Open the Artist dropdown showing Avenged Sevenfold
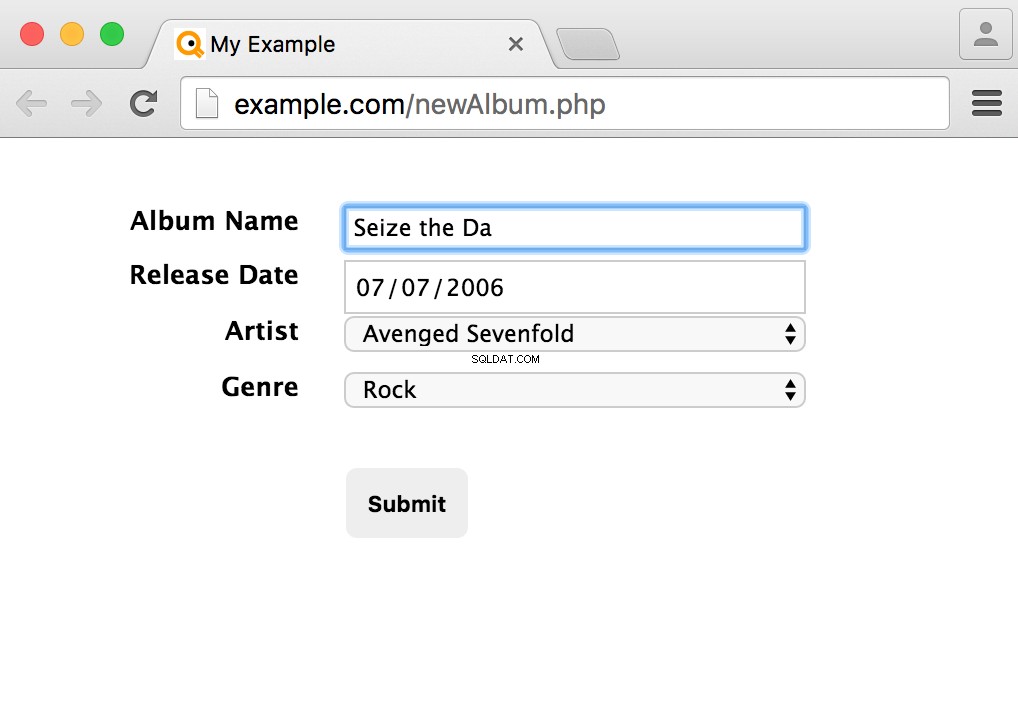This screenshot has height=720, width=1018. coord(575,334)
